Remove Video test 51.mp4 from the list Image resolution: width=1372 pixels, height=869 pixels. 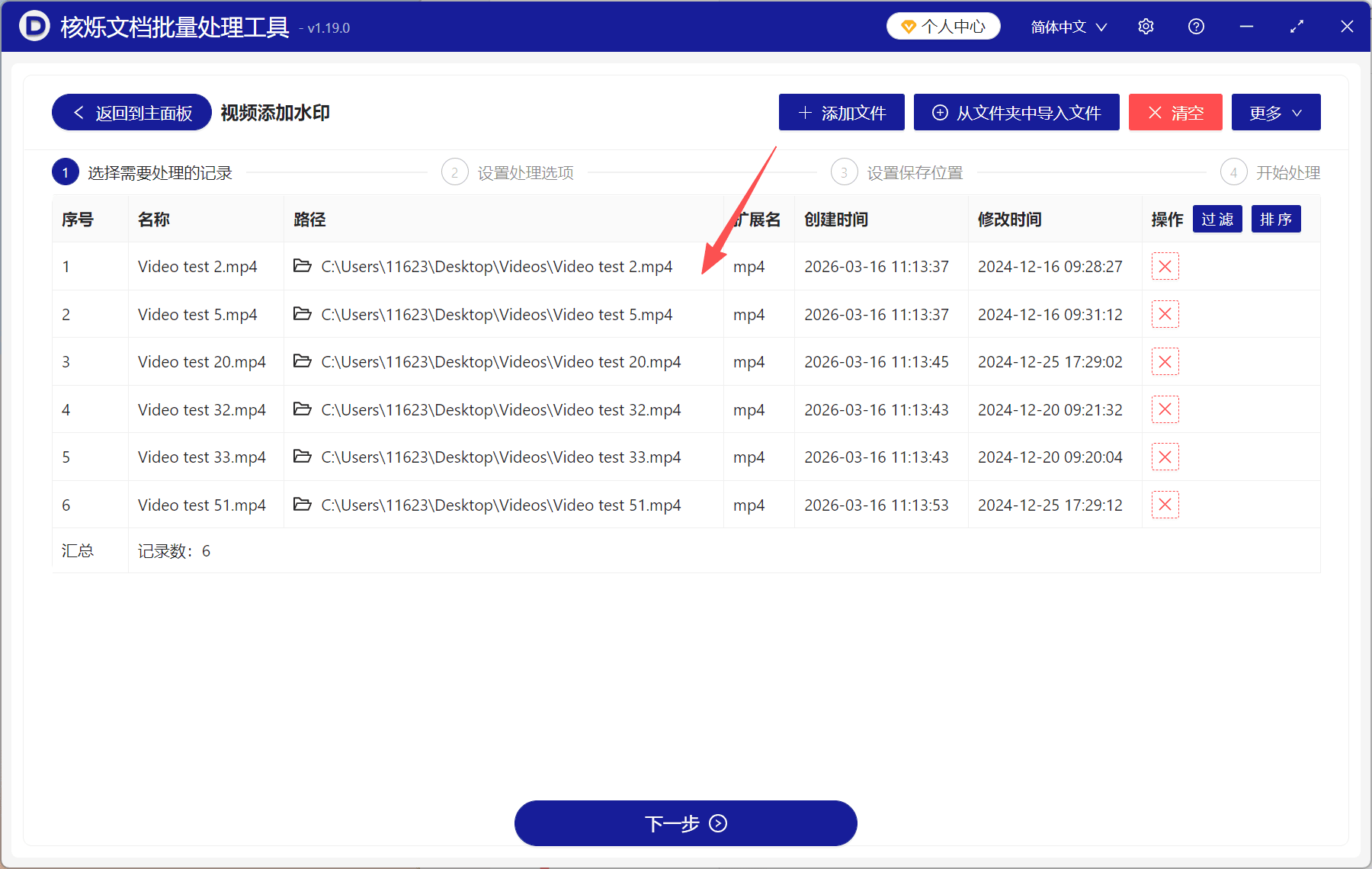[1165, 504]
